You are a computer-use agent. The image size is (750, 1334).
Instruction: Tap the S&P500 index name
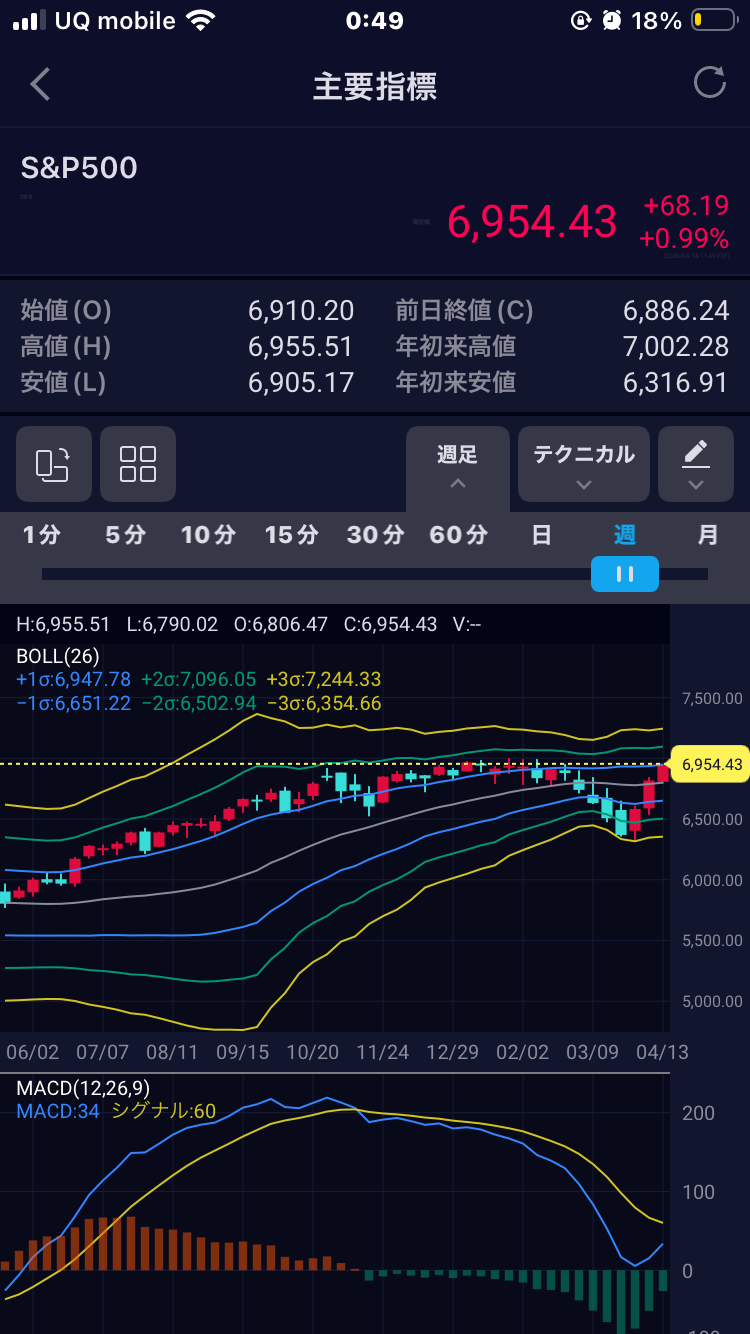point(79,168)
